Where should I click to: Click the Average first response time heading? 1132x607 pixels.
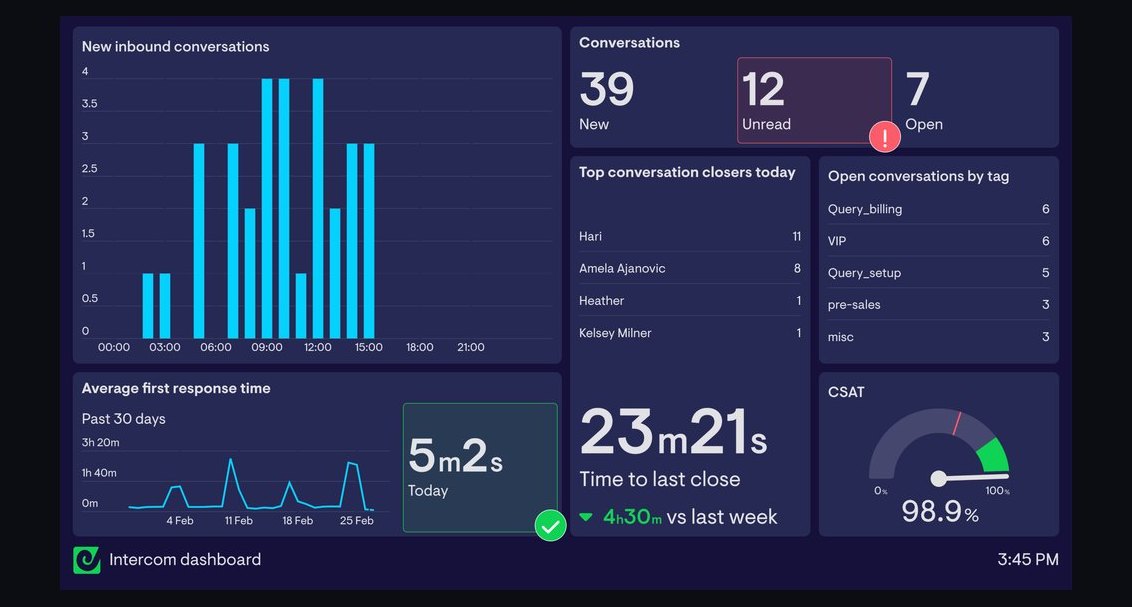coord(176,388)
